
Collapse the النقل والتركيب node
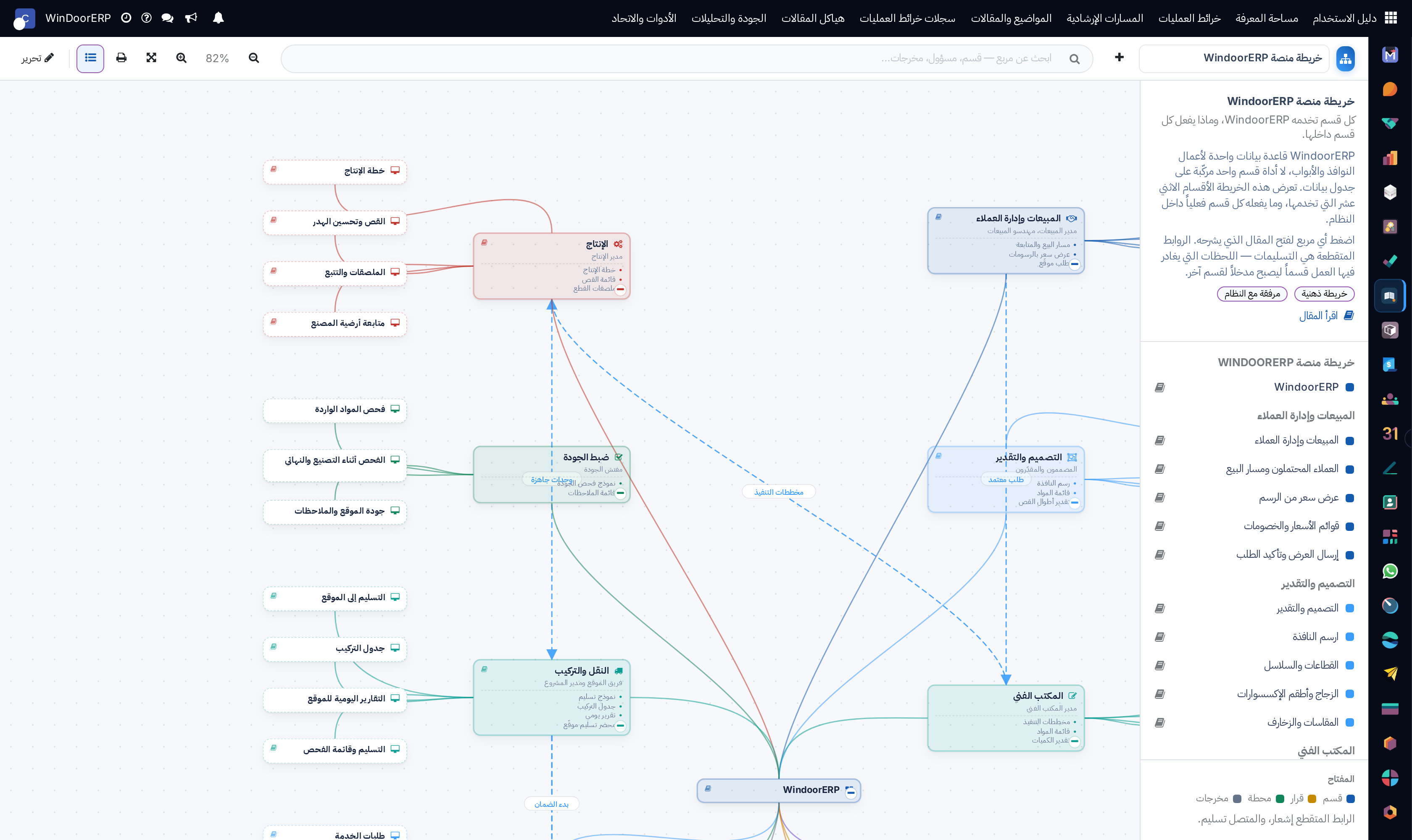point(621,726)
